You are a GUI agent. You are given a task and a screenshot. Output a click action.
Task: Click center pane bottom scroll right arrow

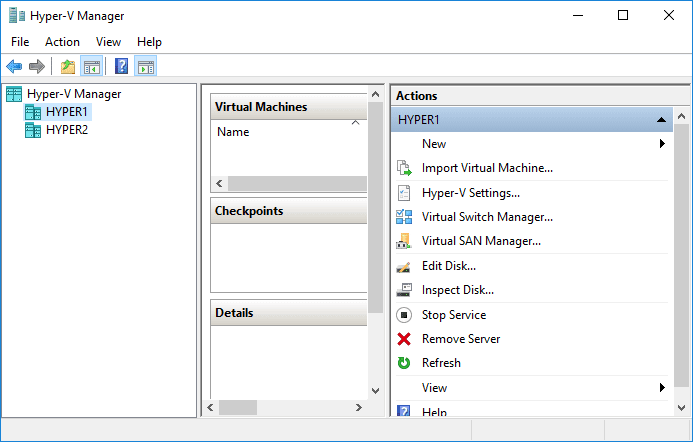click(x=359, y=408)
